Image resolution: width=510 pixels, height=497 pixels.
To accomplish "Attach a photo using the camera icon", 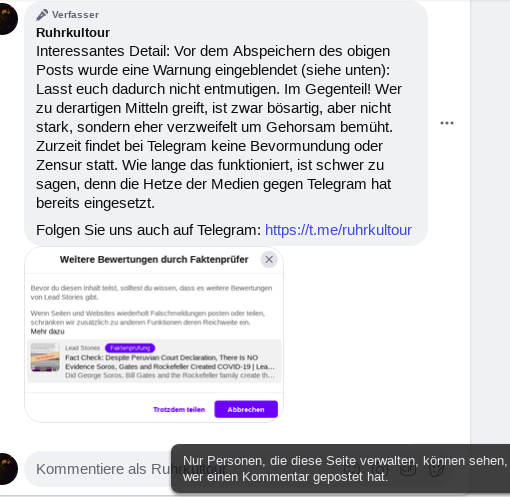I will point(380,469).
